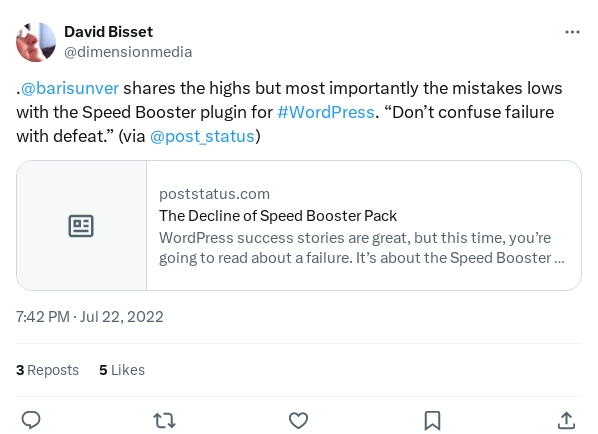Viewport: 598px width, 434px height.
Task: Visit the @dimensionmedia handle
Action: tap(128, 52)
